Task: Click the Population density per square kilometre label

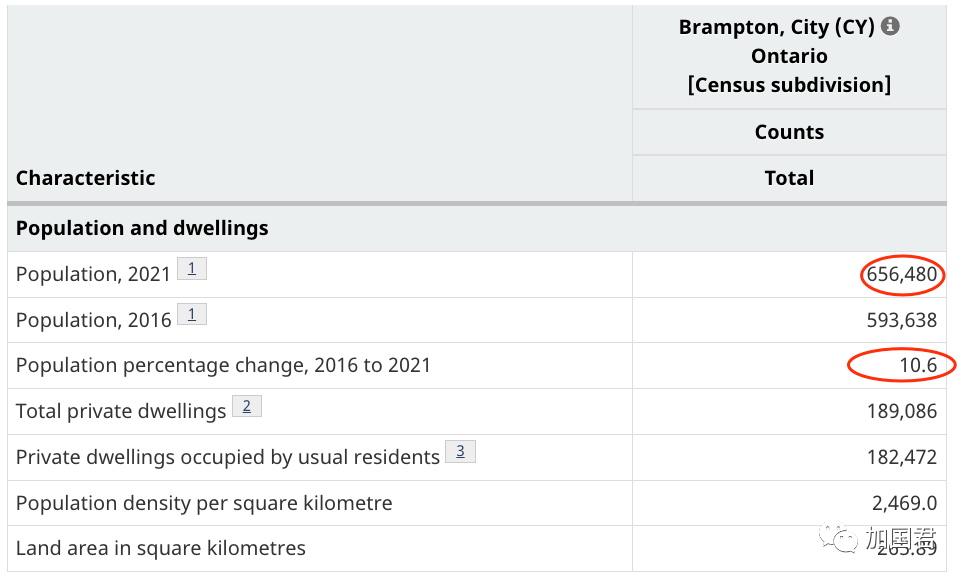Action: (x=204, y=503)
